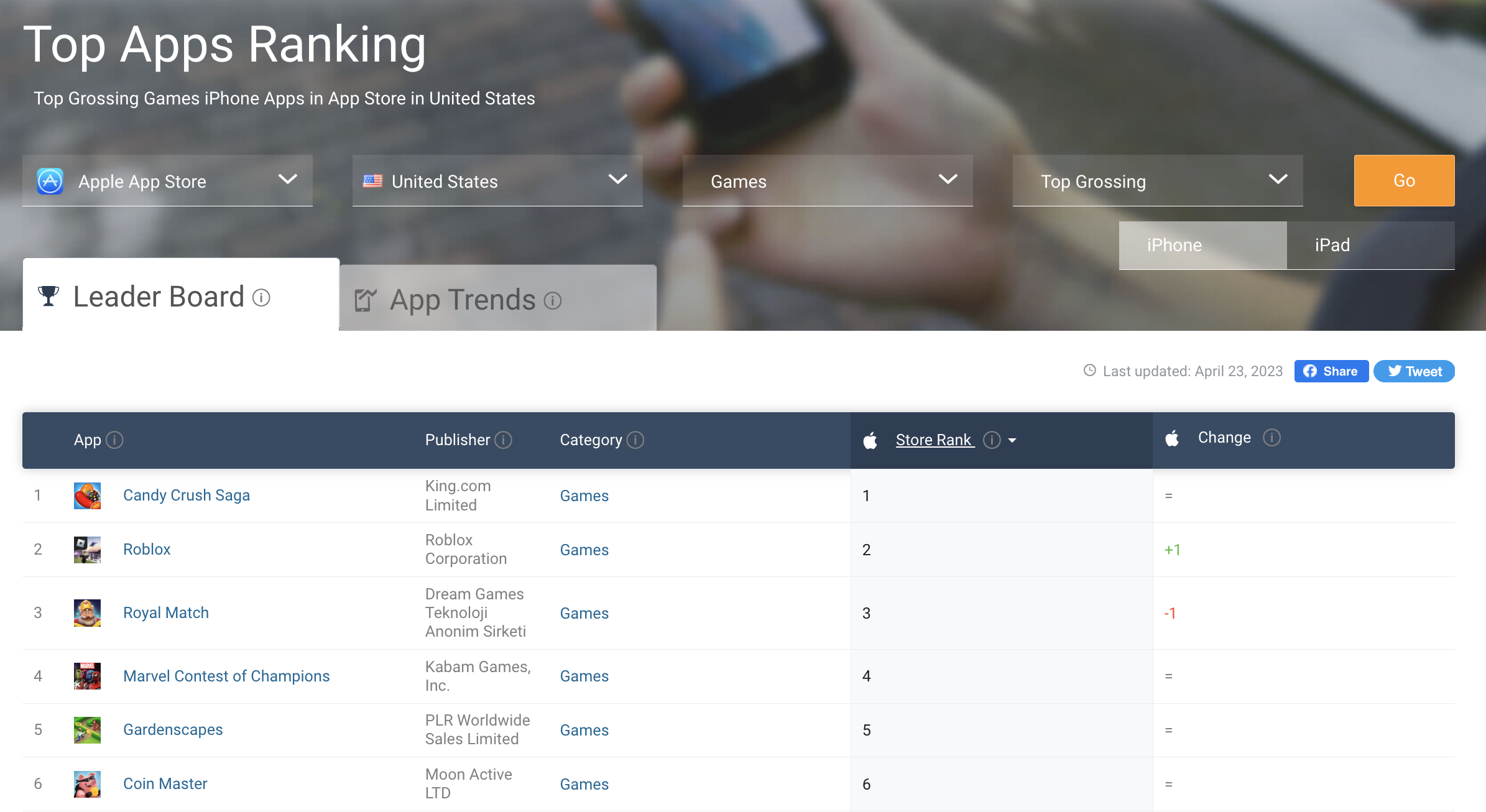Image resolution: width=1486 pixels, height=812 pixels.
Task: Click Dream Games Teknoloji Anonim Sirketi text
Action: point(476,613)
